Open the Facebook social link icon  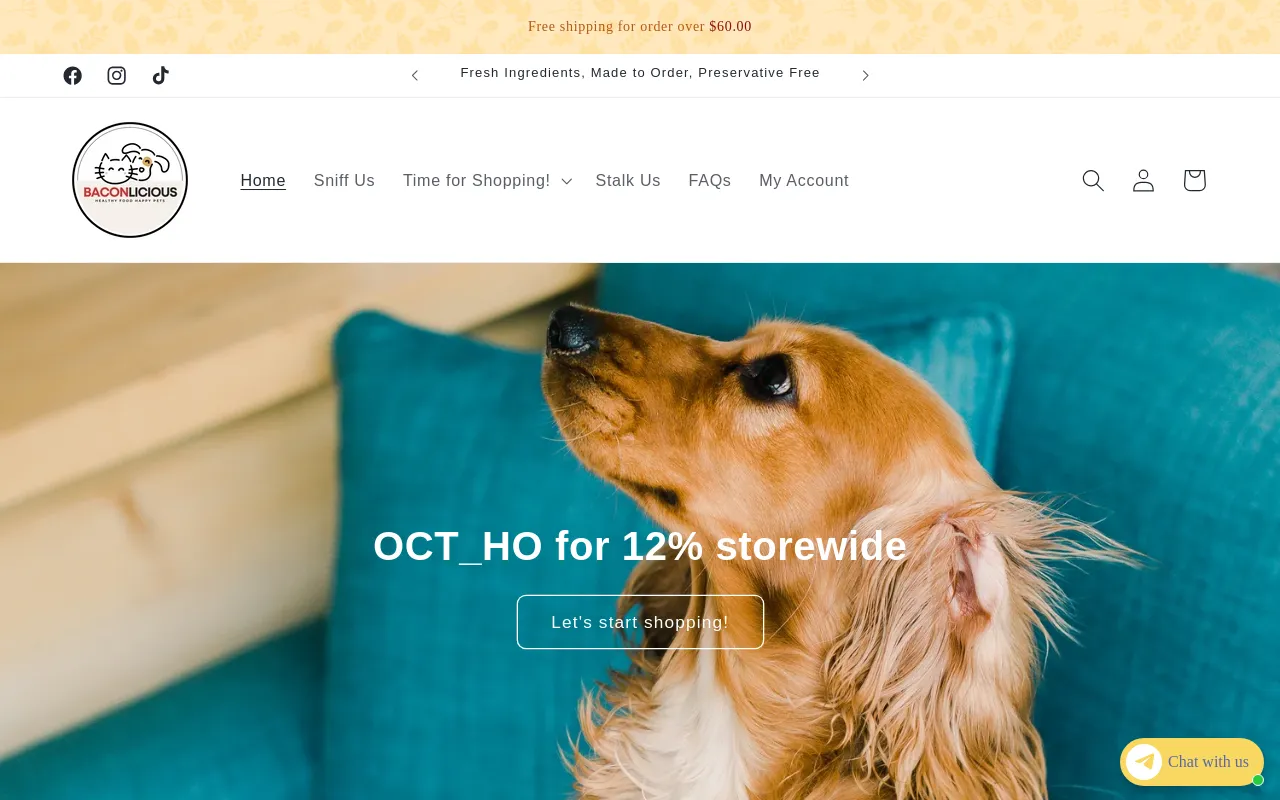click(x=72, y=76)
